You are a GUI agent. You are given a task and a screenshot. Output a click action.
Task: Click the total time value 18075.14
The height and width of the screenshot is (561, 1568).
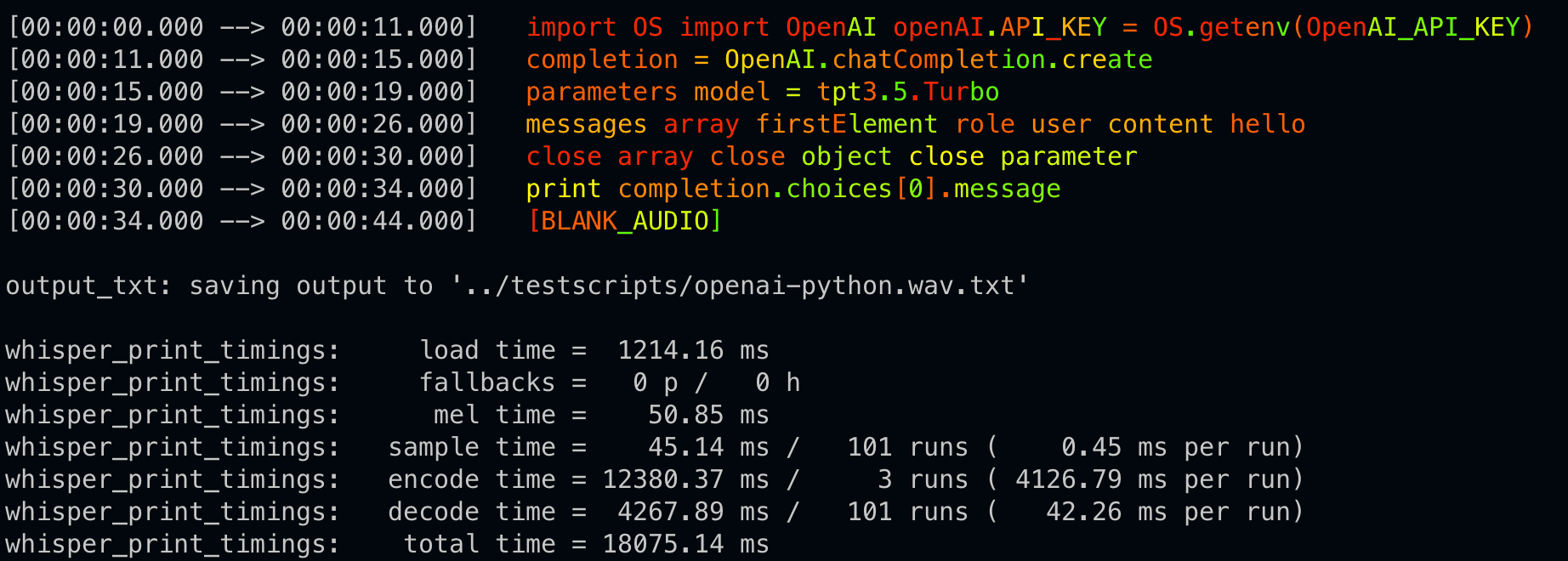pos(662,544)
